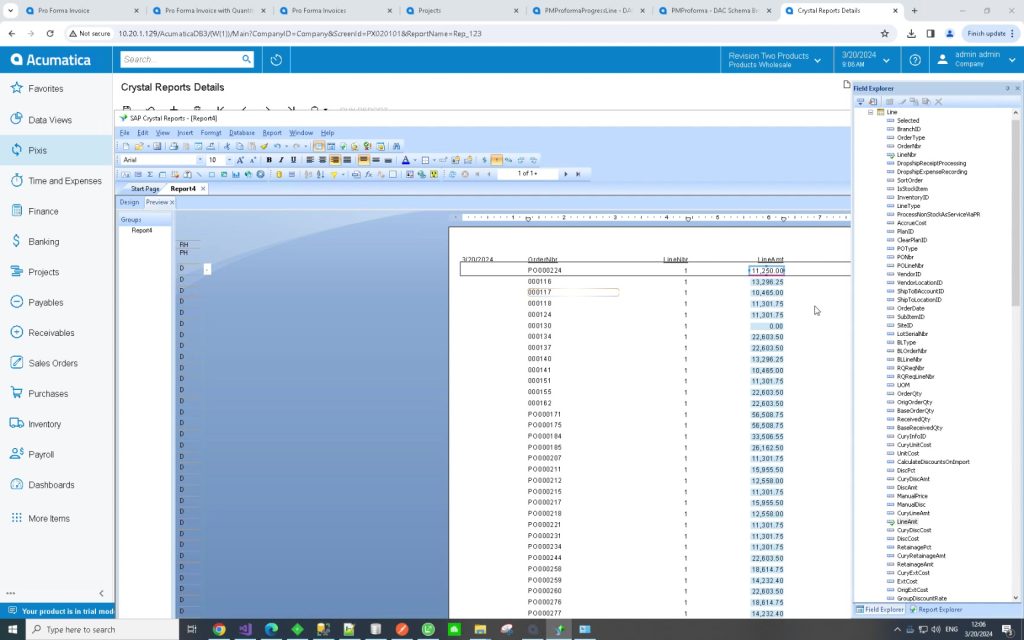
Task: Open the Database menu
Action: pyautogui.click(x=241, y=133)
